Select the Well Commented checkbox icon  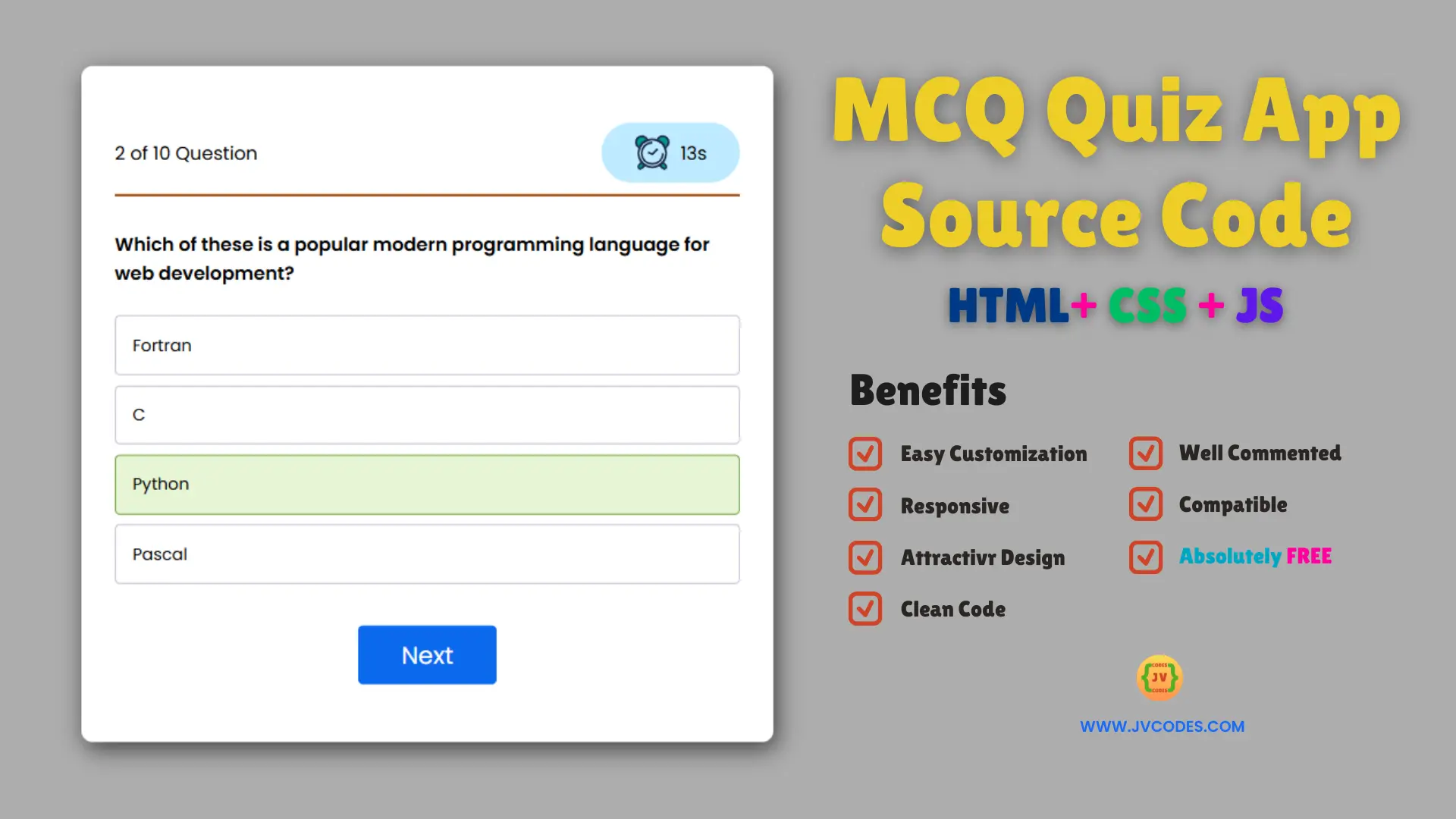click(1144, 453)
